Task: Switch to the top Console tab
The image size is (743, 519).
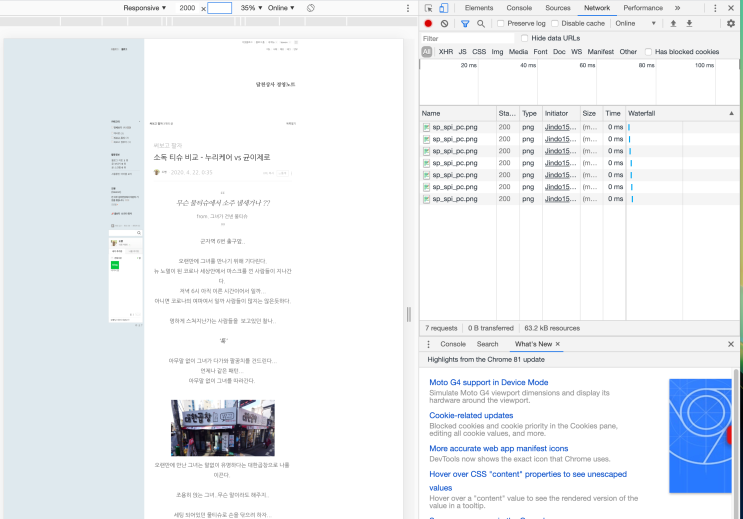Action: click(x=519, y=8)
